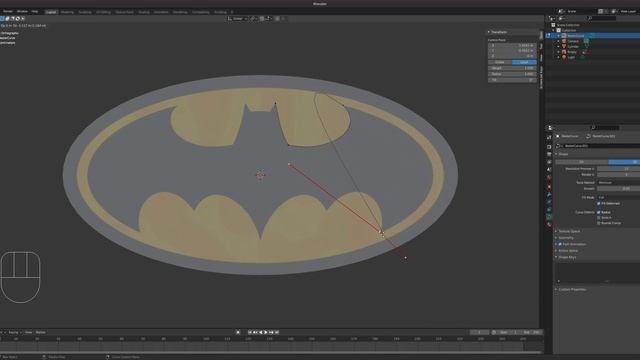The image size is (640, 360).
Task: Click the pivot point icon in header
Action: pyautogui.click(x=253, y=18)
